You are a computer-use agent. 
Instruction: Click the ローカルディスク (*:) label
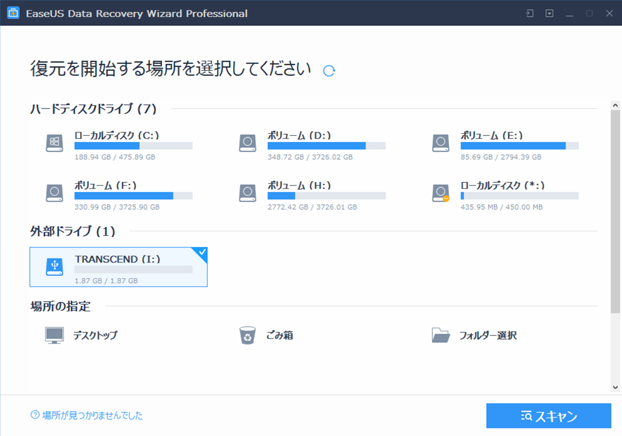click(502, 185)
